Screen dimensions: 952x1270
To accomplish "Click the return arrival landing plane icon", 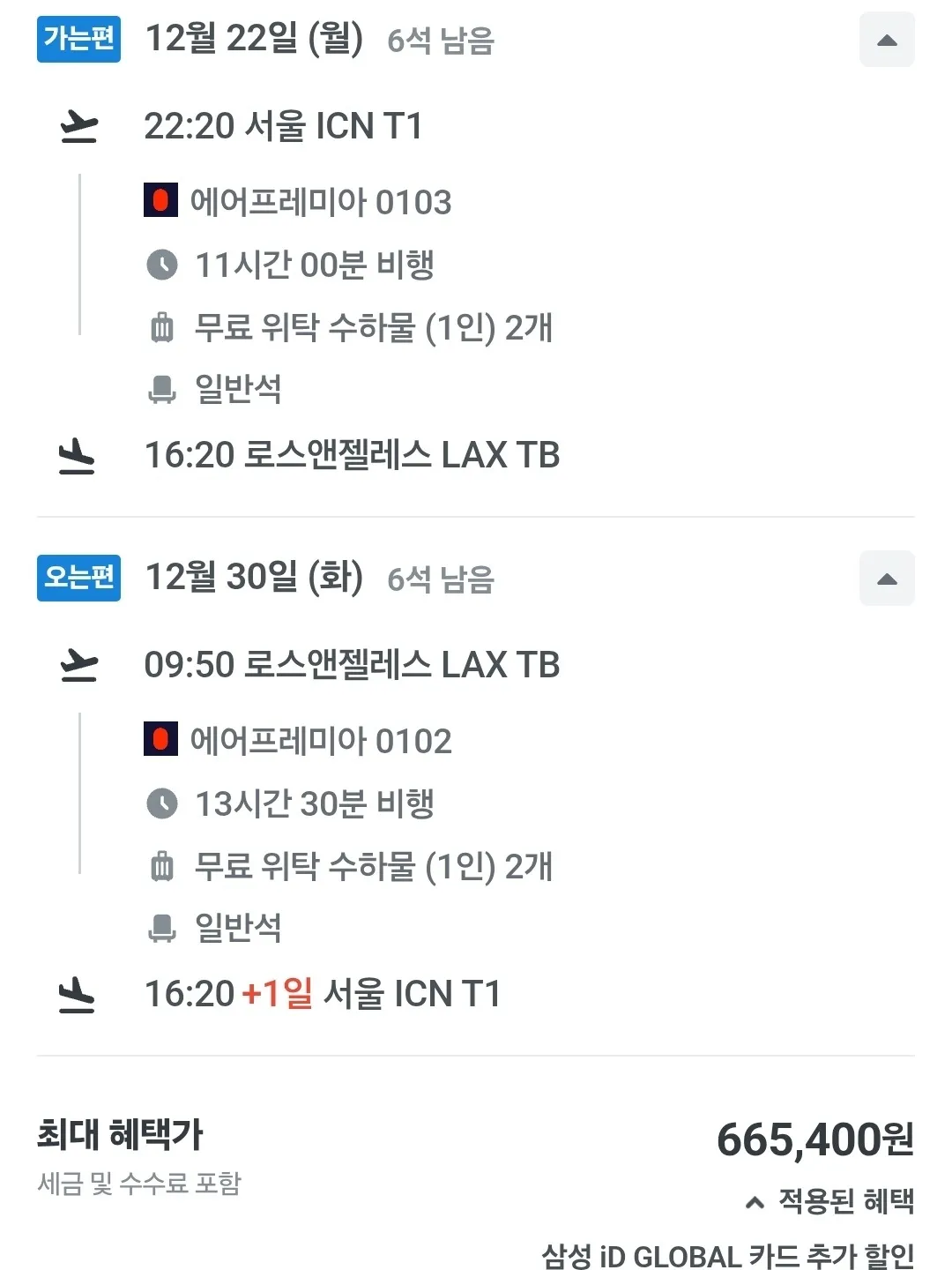I will (x=77, y=995).
